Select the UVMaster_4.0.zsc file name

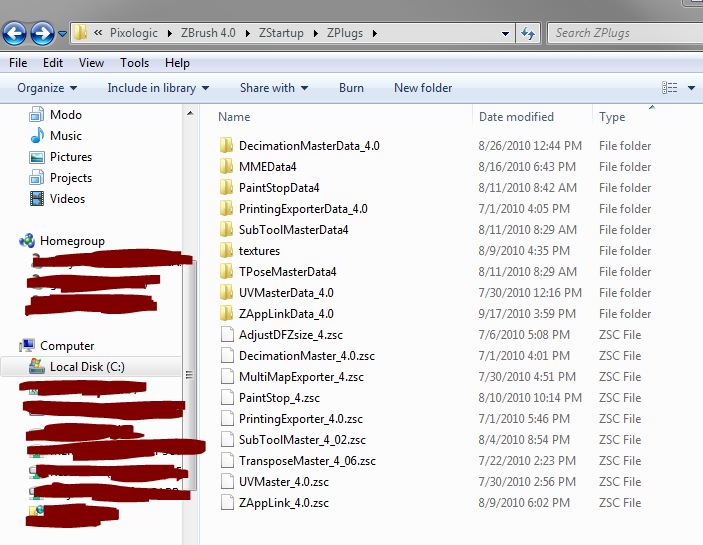coord(284,482)
